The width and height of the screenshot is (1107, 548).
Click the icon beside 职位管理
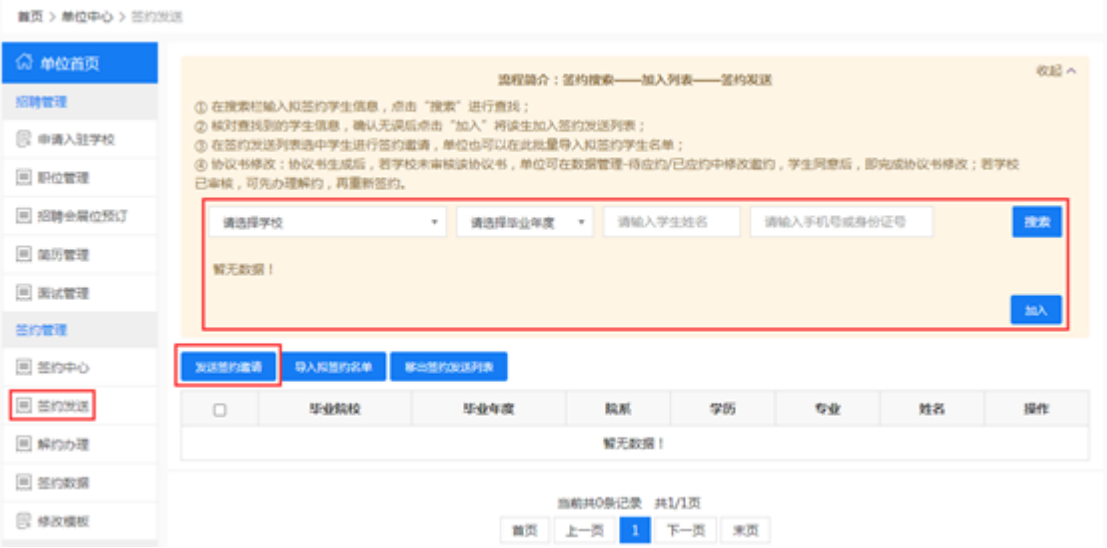tap(24, 178)
